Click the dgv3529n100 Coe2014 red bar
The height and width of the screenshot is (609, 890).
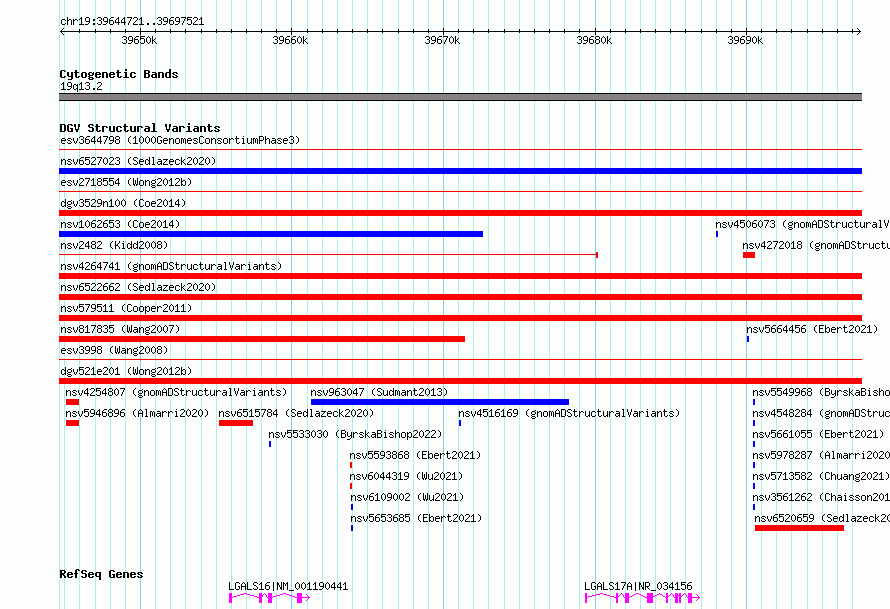coord(460,213)
